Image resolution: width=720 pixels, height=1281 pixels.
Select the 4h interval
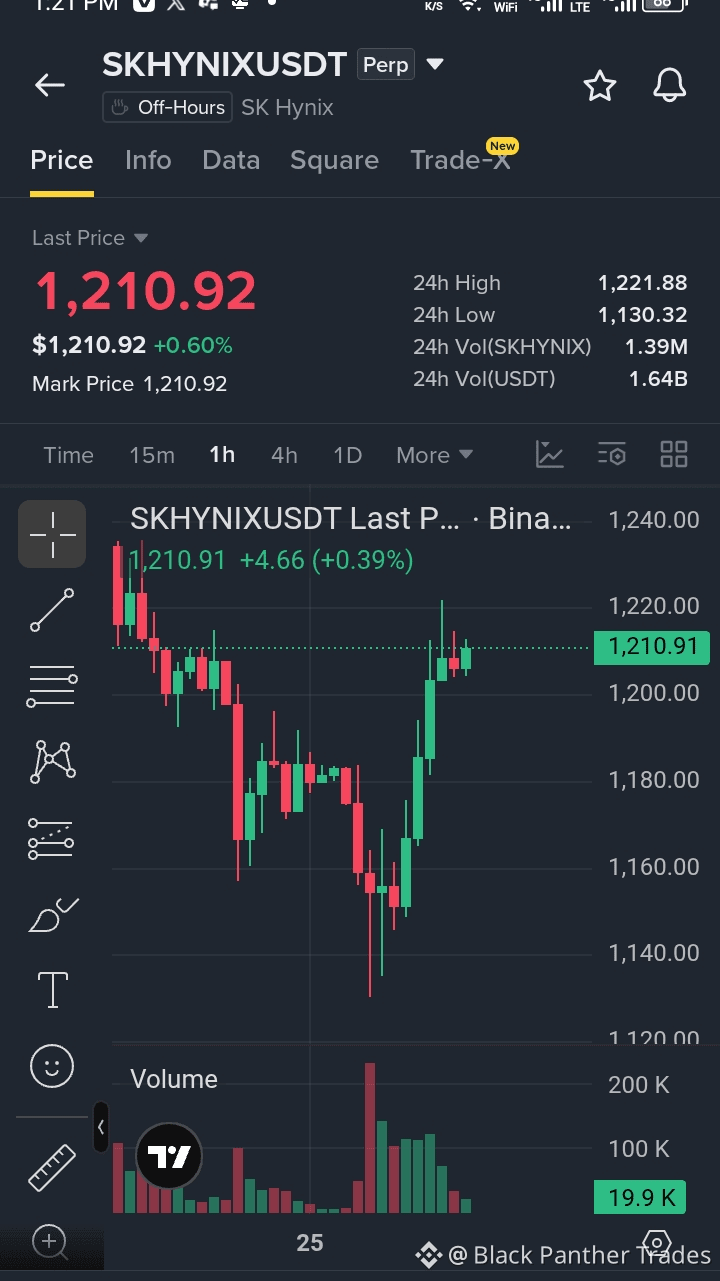284,455
